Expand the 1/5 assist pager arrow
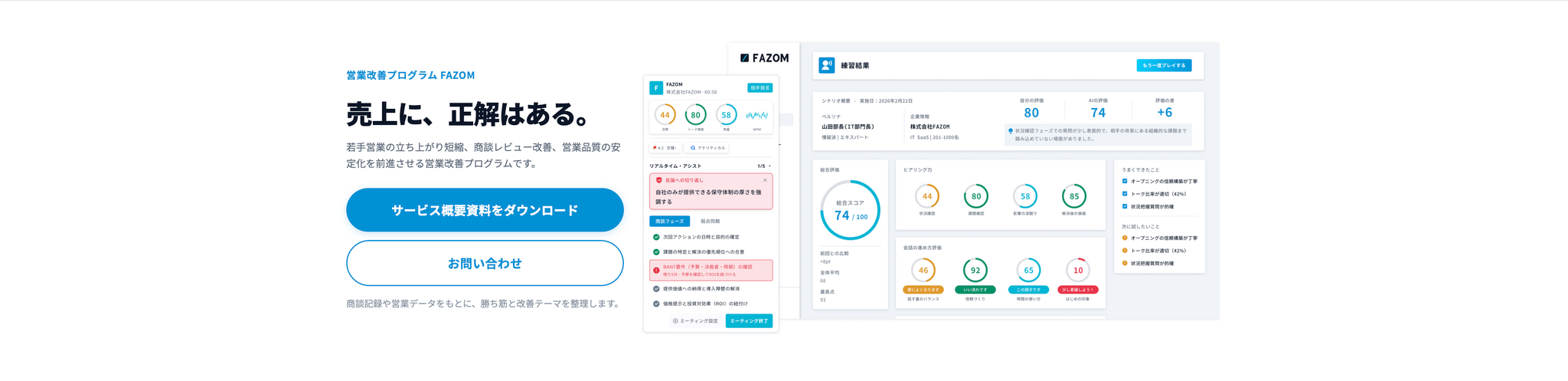This screenshot has width=1568, height=381. coord(769,166)
